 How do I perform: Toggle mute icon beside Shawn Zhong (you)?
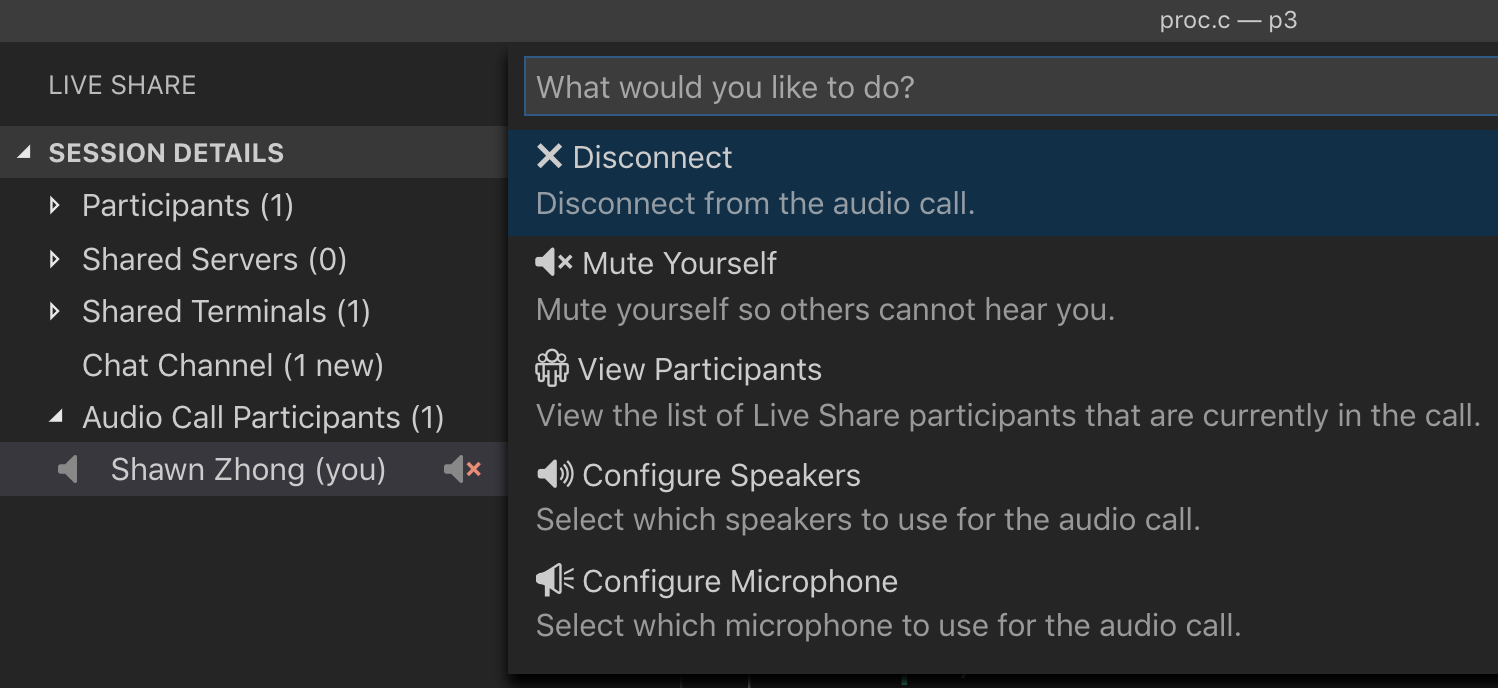click(463, 469)
